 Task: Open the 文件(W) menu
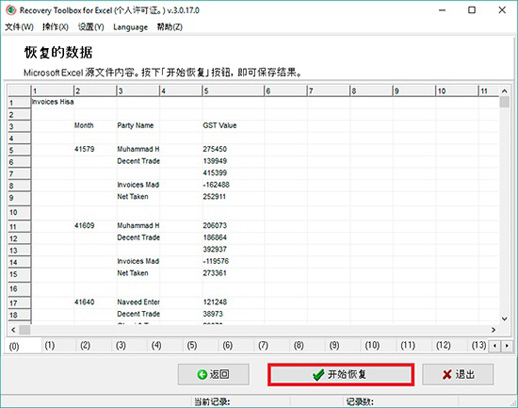coord(19,27)
